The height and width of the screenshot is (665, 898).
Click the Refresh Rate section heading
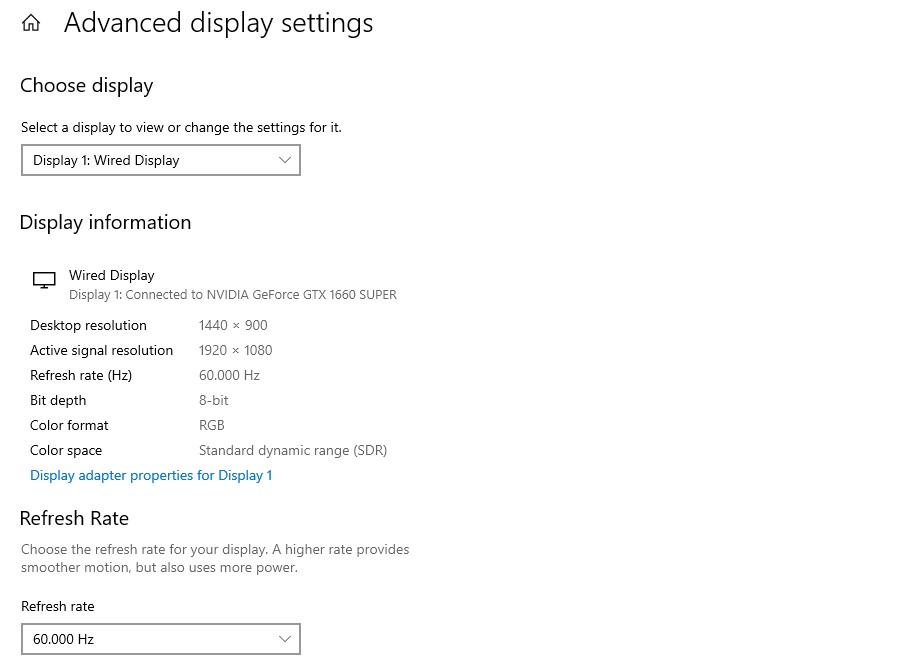pyautogui.click(x=74, y=519)
